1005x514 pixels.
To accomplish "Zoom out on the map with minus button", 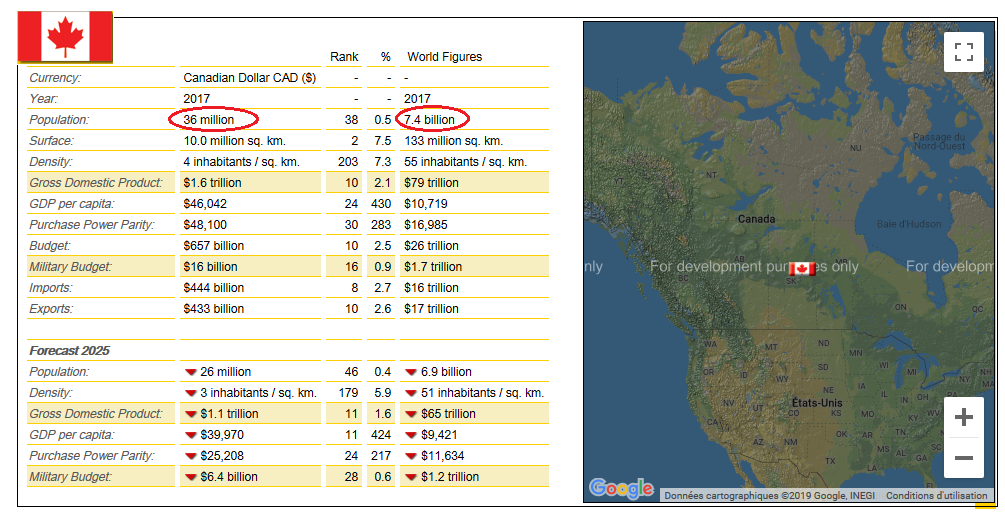I will [963, 458].
